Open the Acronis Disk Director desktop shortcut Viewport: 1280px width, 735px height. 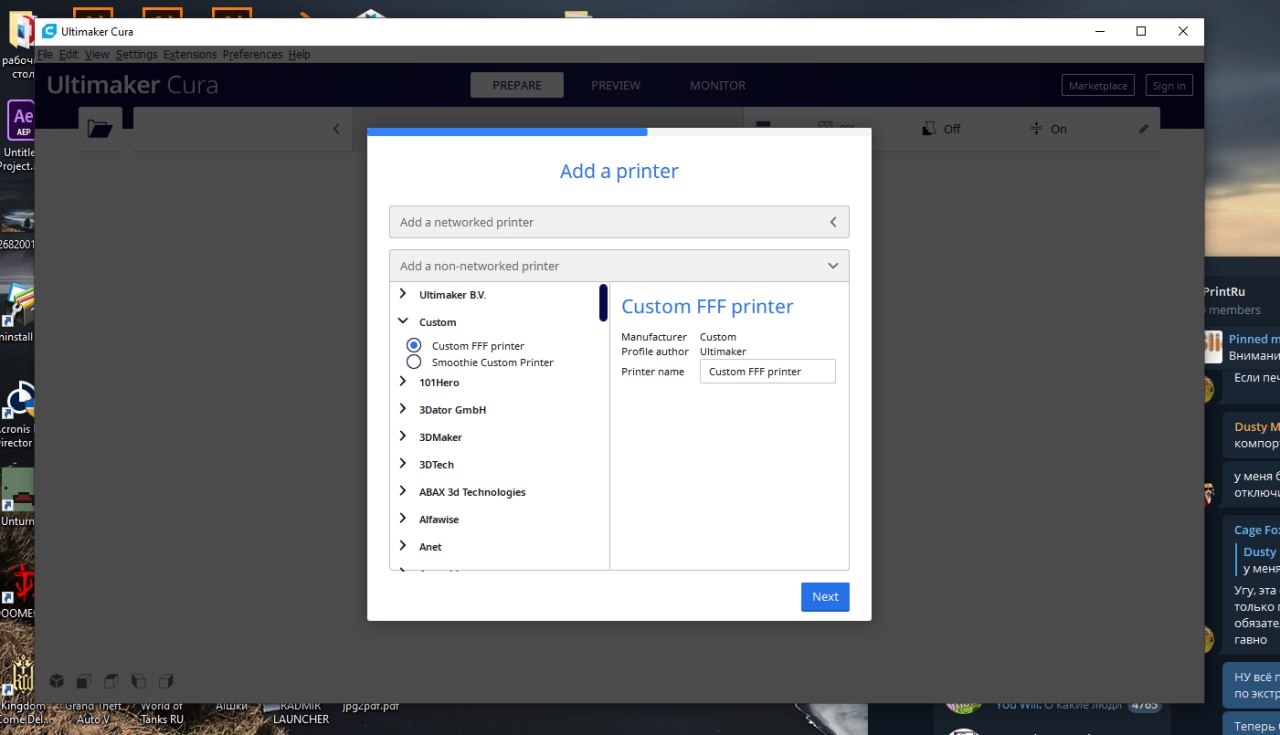20,413
